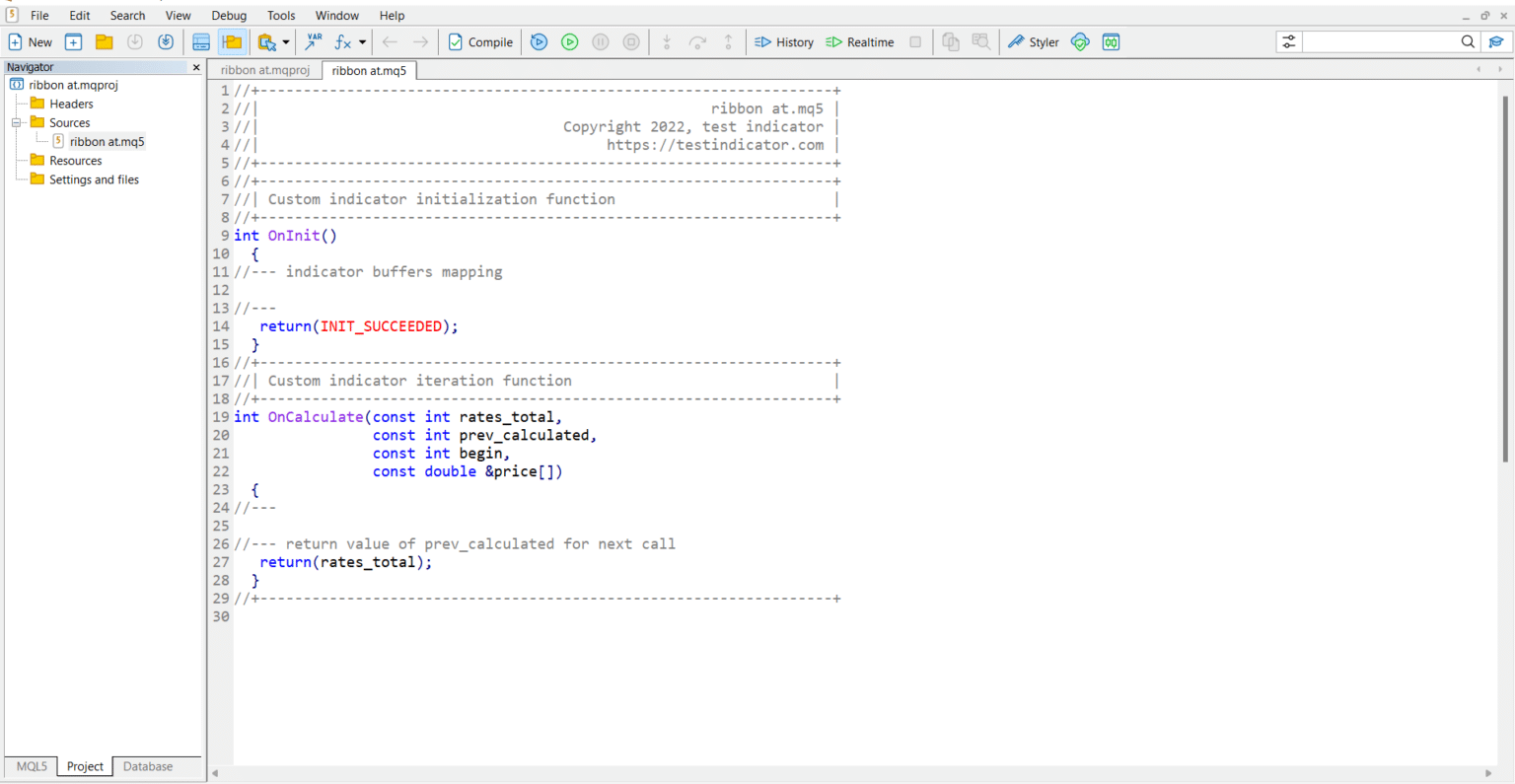Open the dropdown arrow beside clipboard search icon
The height and width of the screenshot is (784, 1515).
click(286, 42)
